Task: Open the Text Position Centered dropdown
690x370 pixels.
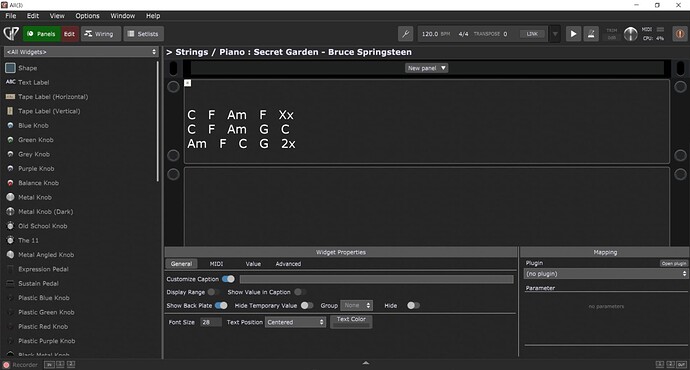Action: tap(295, 322)
